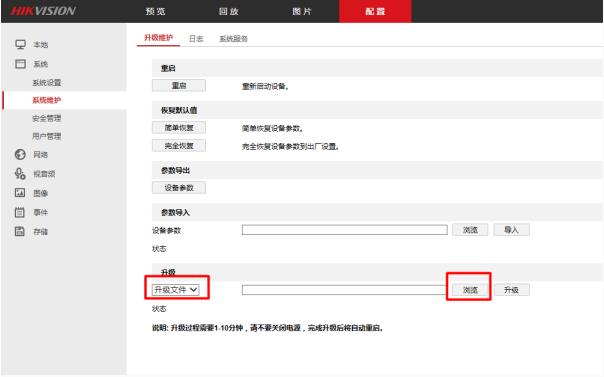Open the 存储 sidebar section label

(40, 231)
